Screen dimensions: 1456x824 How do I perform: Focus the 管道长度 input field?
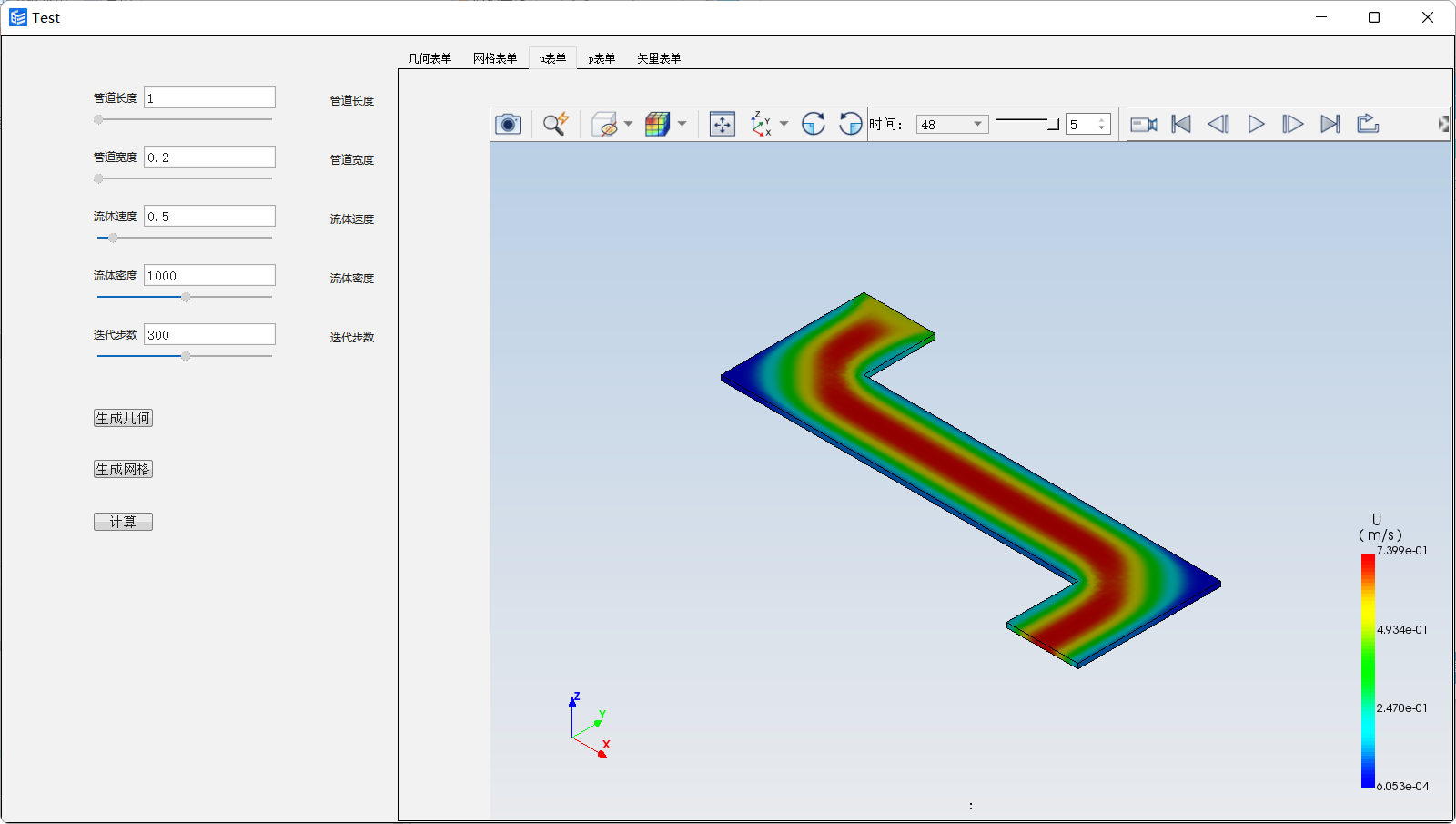[209, 97]
